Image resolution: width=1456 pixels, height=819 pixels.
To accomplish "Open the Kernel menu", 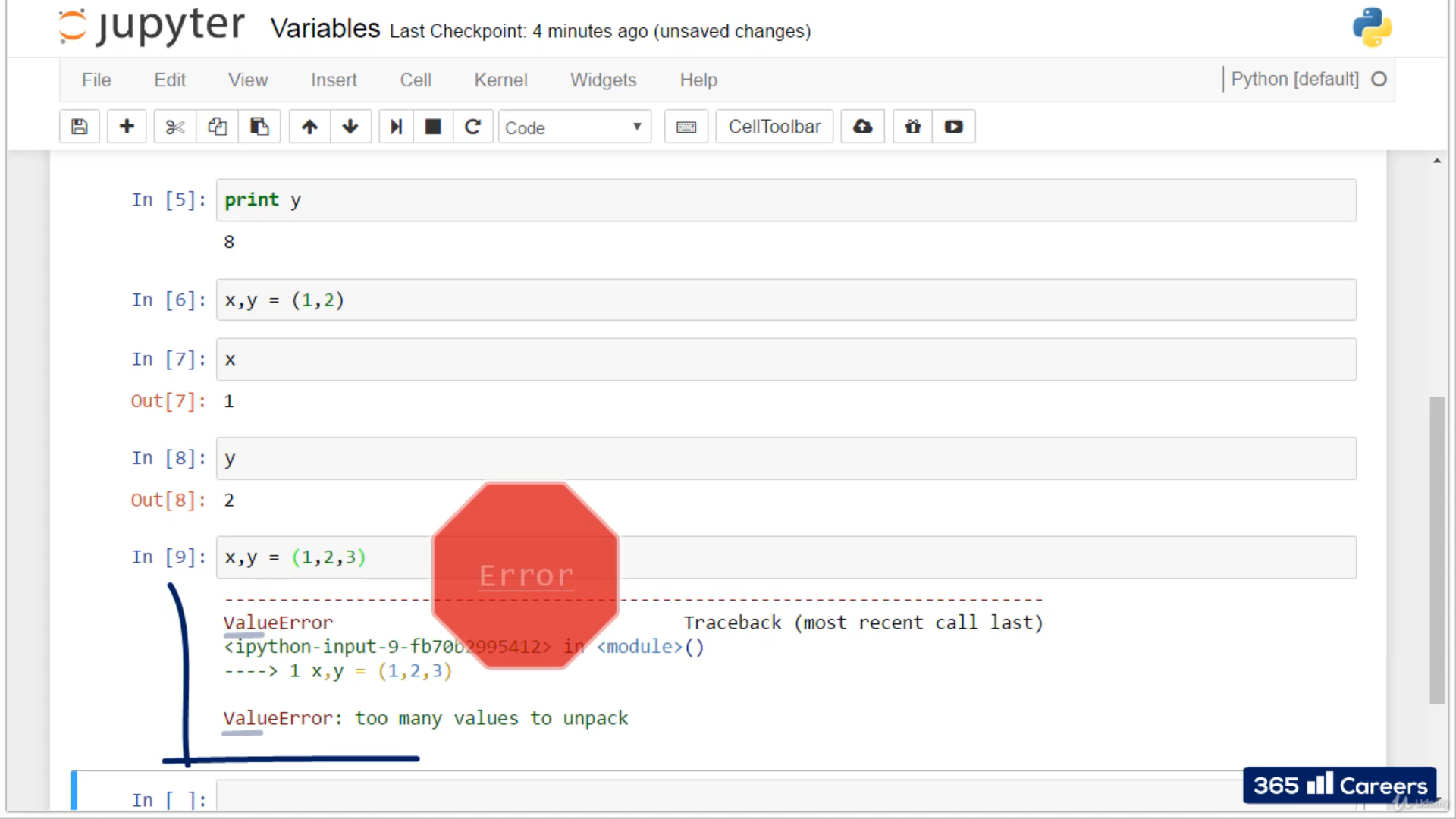I will pyautogui.click(x=500, y=80).
